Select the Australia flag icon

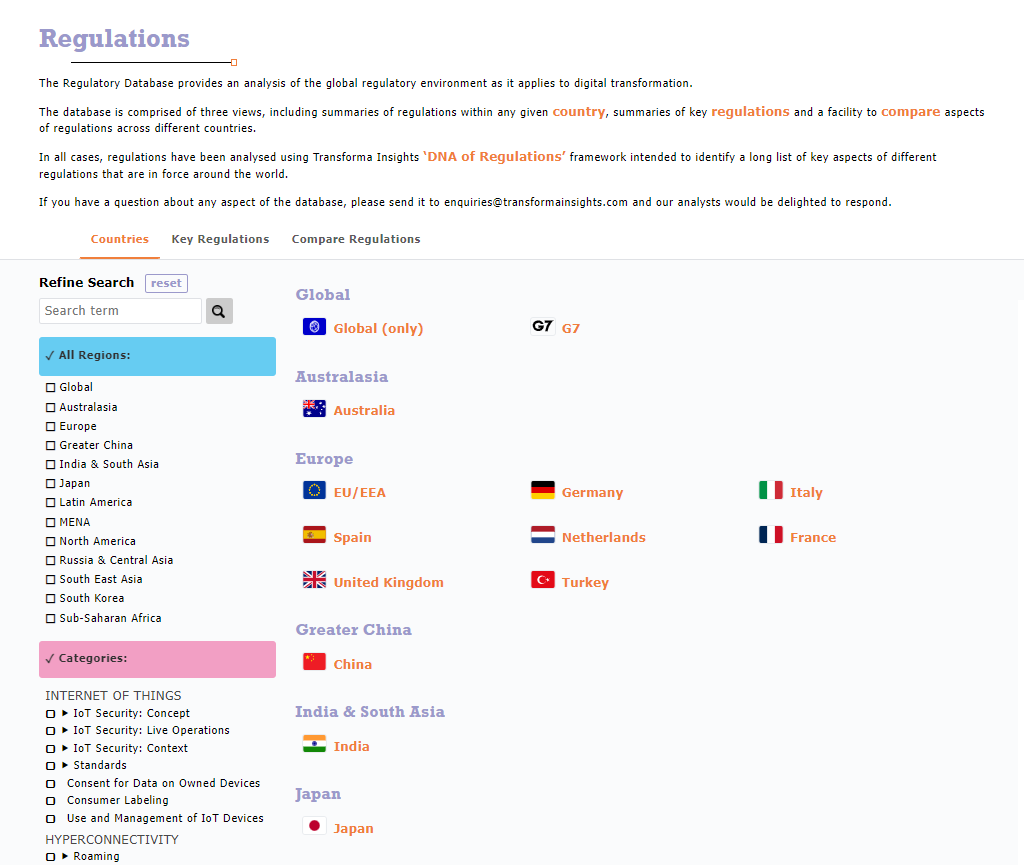[313, 408]
